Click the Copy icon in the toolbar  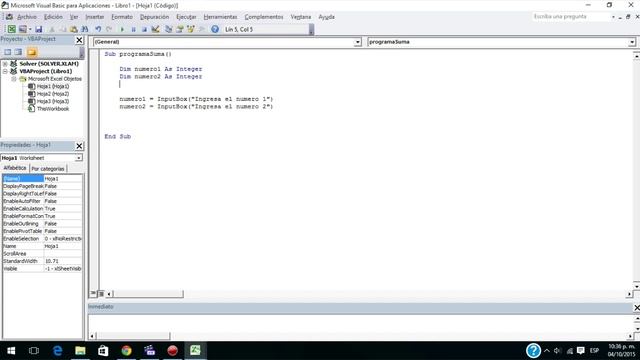(x=62, y=29)
